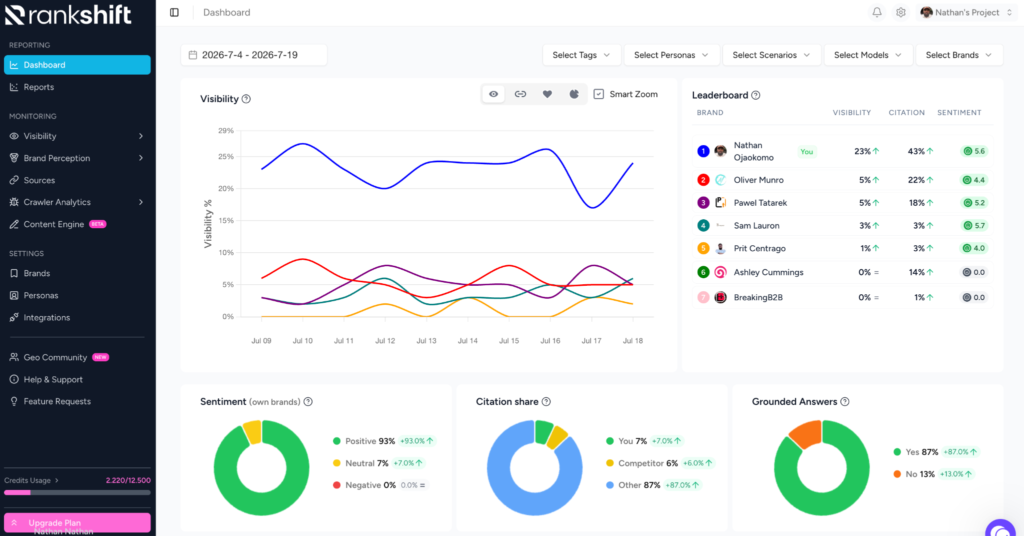Click the Leaderboard info question-mark icon

click(756, 95)
